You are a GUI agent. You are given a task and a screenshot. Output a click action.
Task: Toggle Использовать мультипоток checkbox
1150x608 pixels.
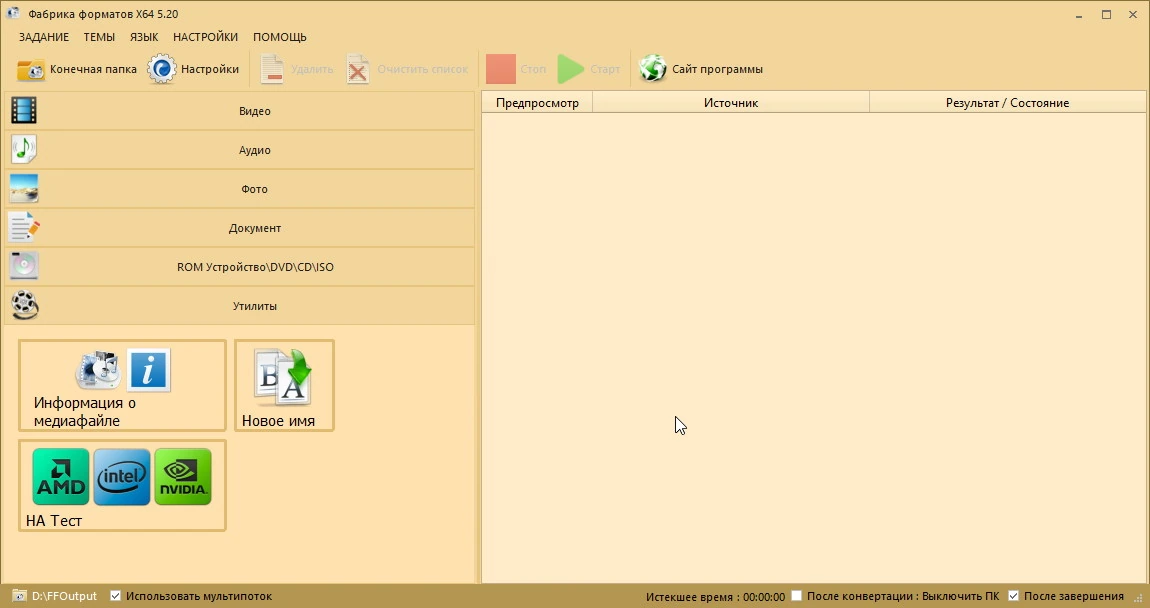click(x=115, y=596)
